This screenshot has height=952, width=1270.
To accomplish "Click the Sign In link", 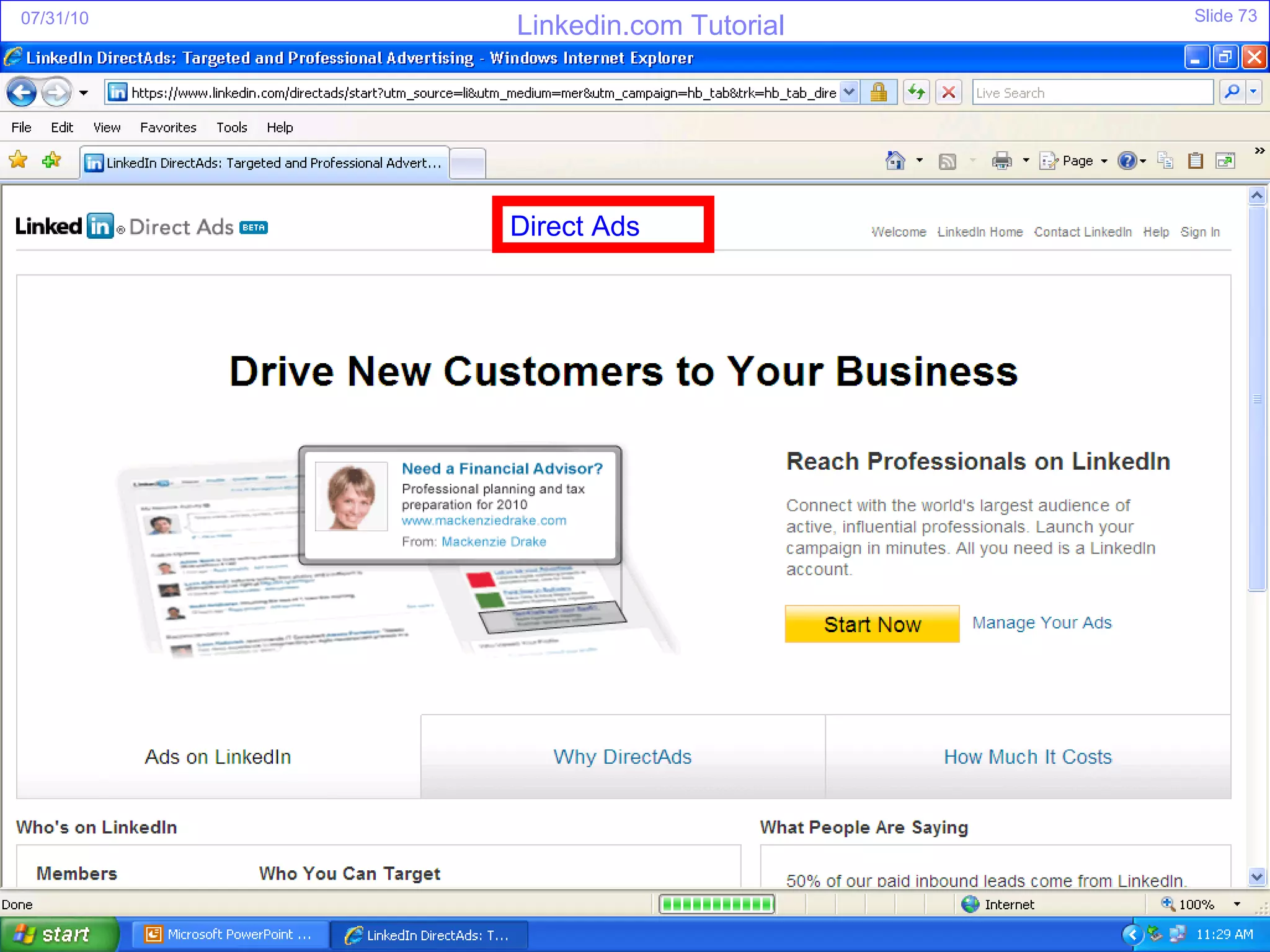I will (1200, 232).
